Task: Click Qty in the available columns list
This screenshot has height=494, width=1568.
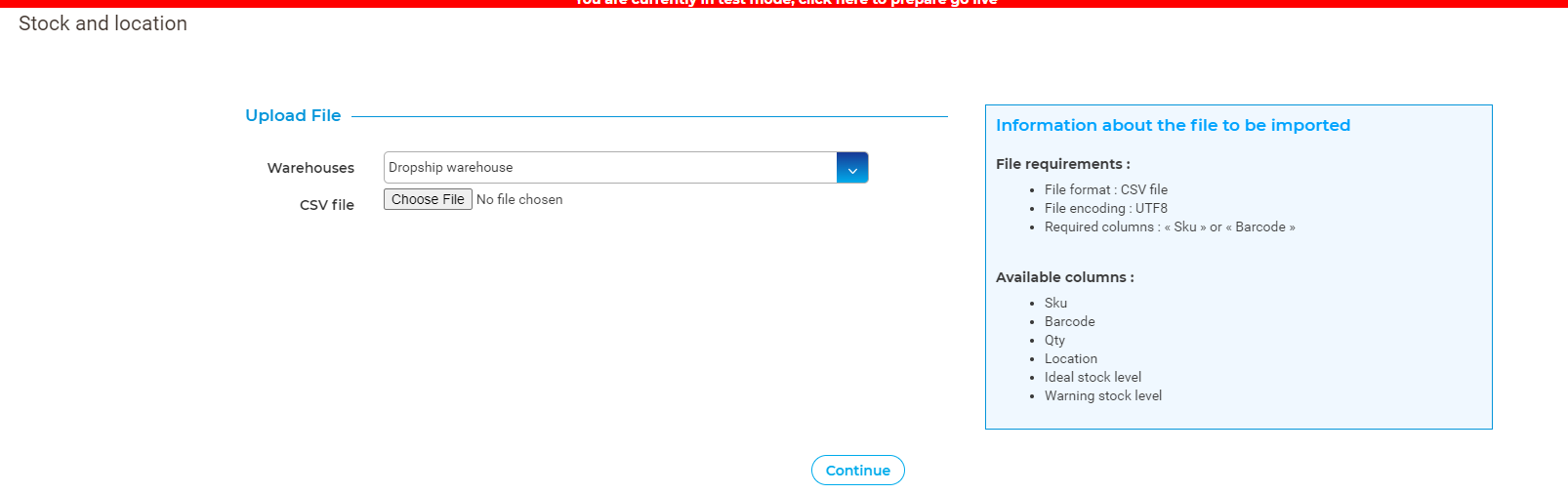Action: tap(1054, 341)
